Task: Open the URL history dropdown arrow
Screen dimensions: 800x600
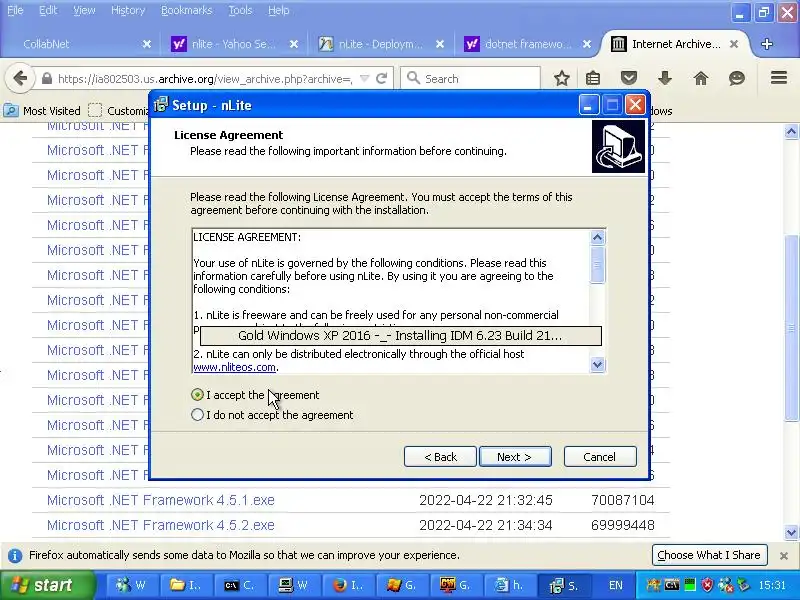Action: click(x=364, y=79)
